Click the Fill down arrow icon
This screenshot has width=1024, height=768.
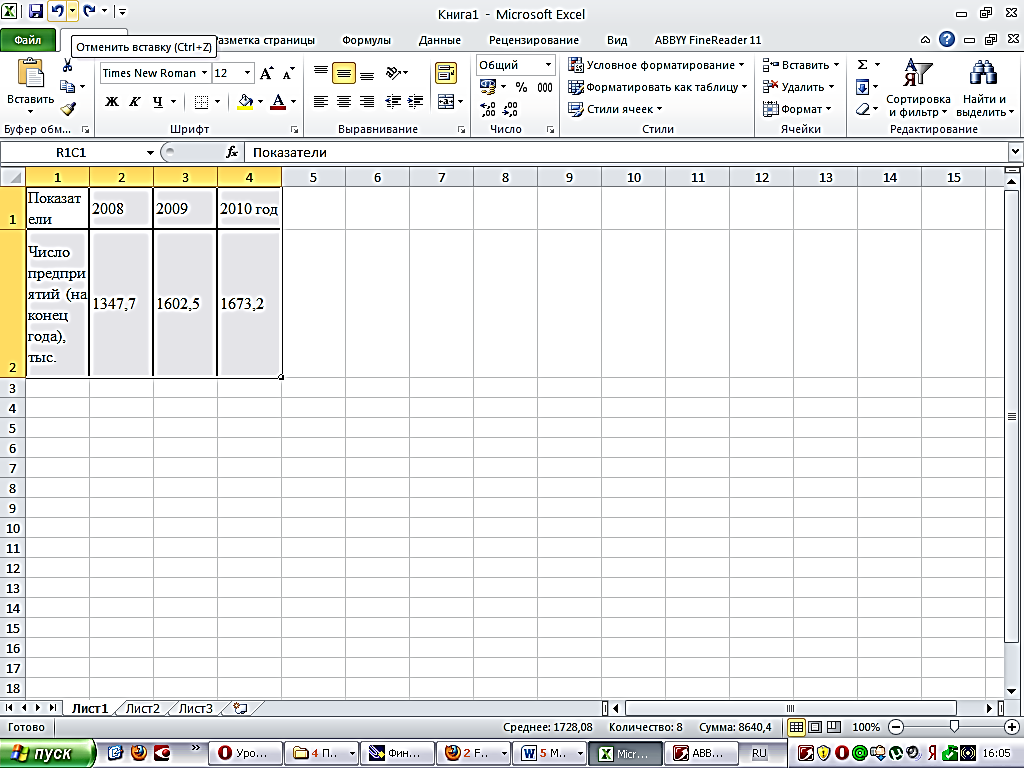[863, 87]
